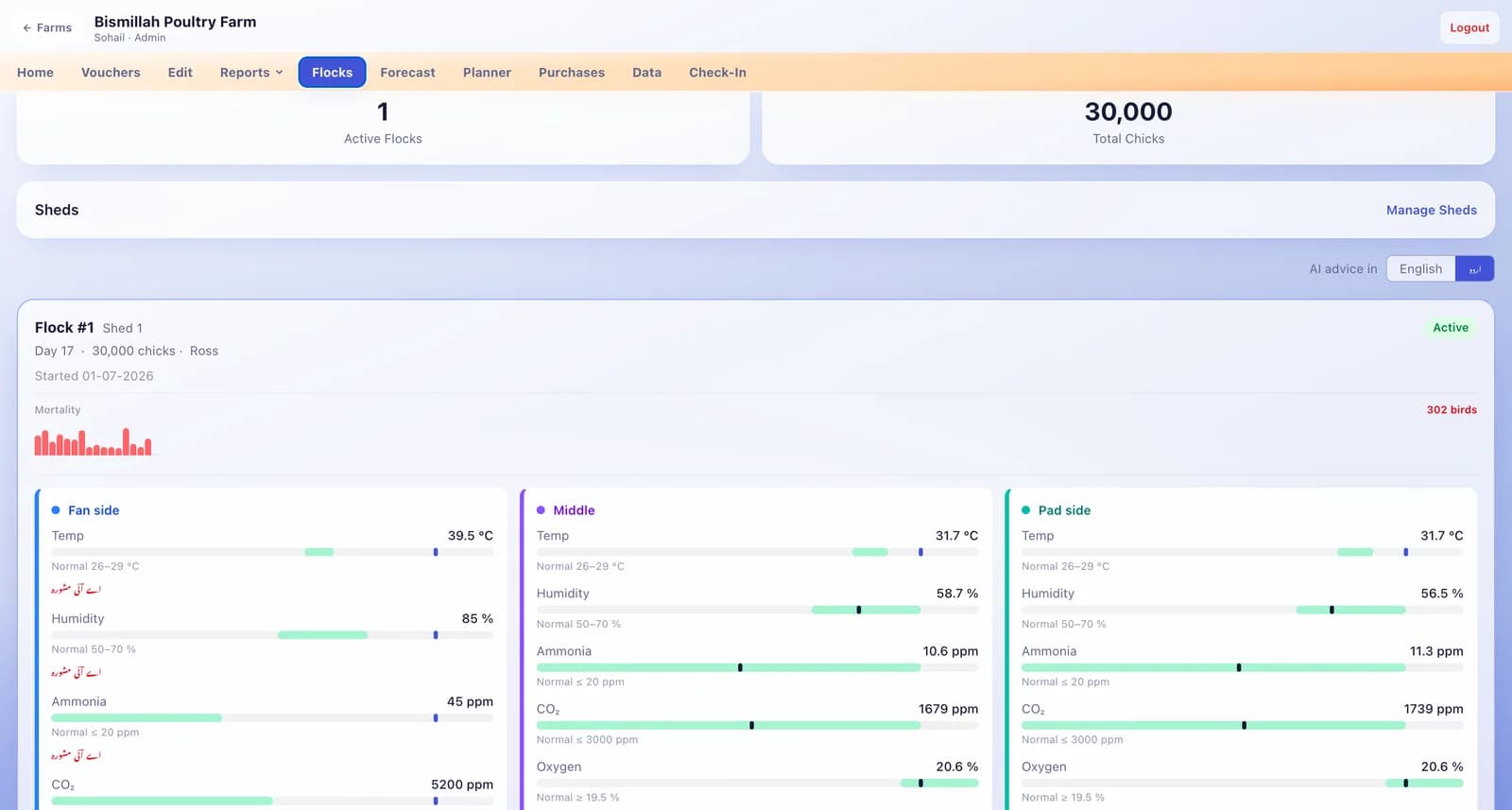Click the Middle Temp gauge bar
Viewport: 1512px width, 810px height.
(757, 552)
